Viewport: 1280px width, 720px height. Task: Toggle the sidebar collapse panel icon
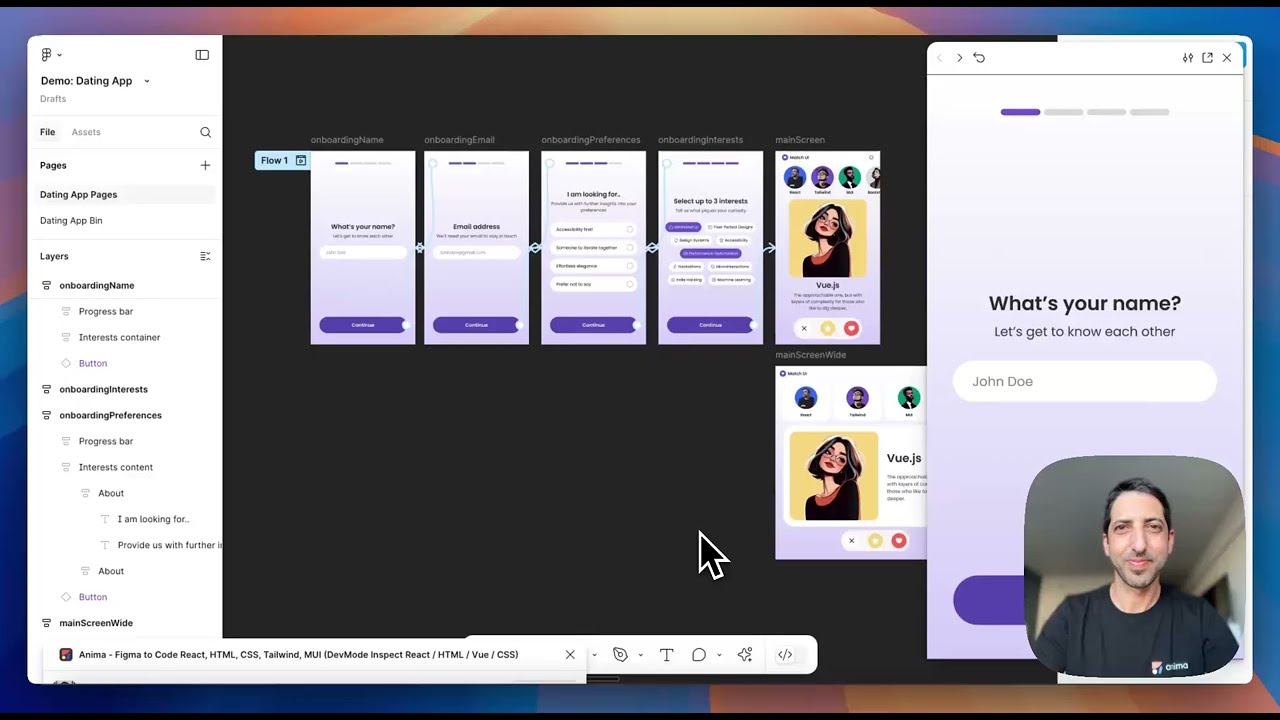[202, 55]
